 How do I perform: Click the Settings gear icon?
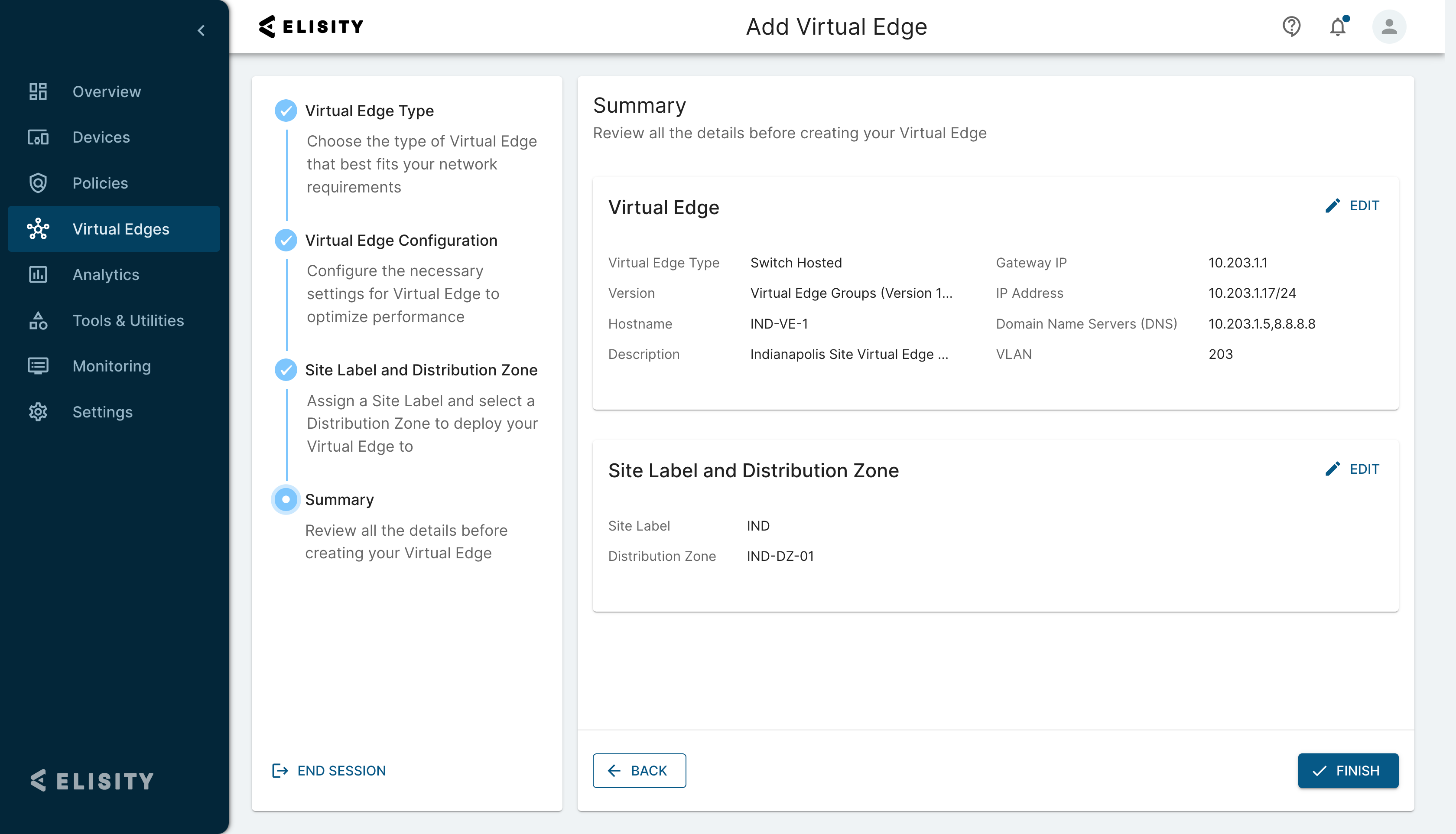click(x=38, y=412)
